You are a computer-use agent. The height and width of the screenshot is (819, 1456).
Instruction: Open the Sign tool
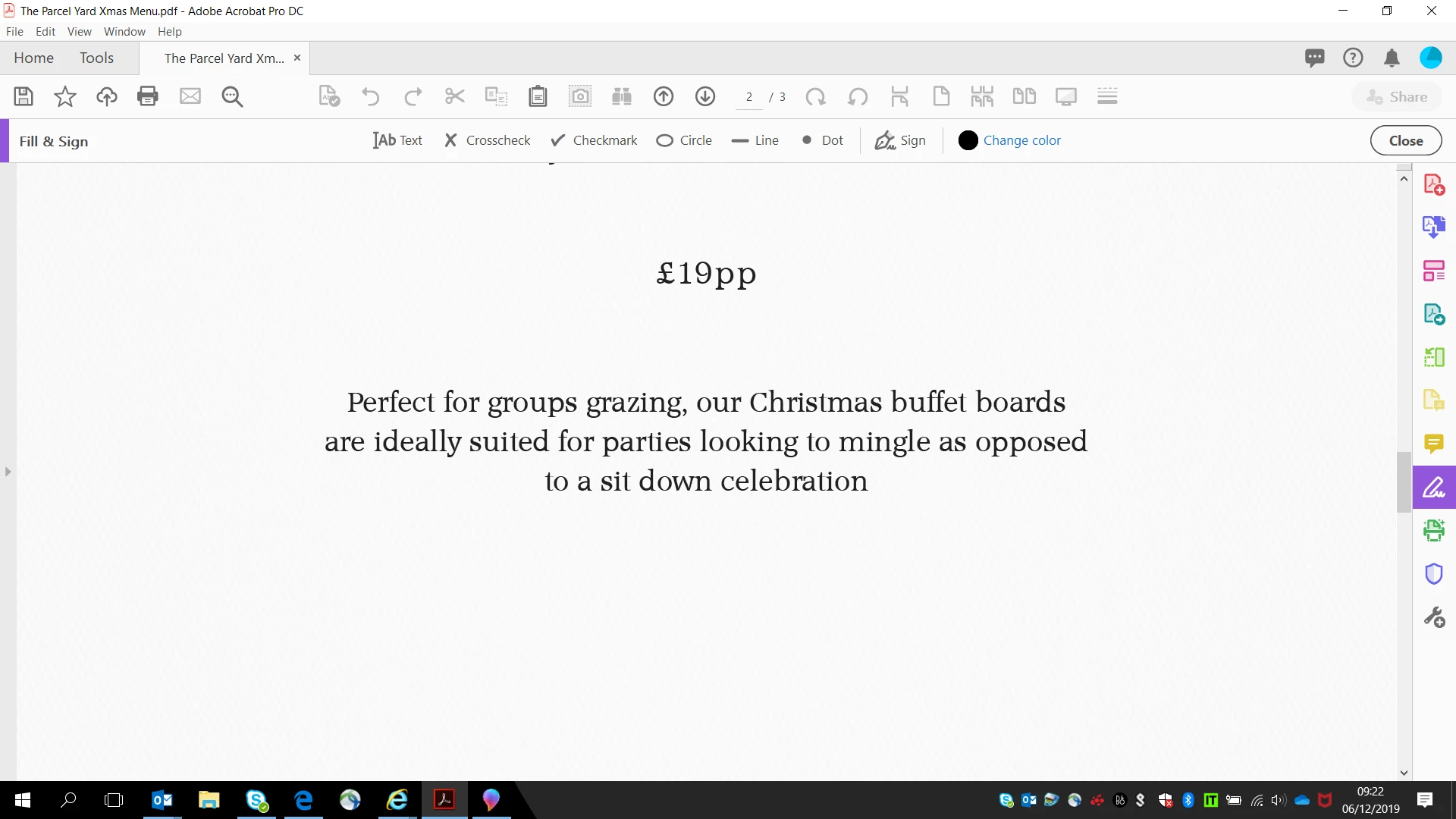900,140
